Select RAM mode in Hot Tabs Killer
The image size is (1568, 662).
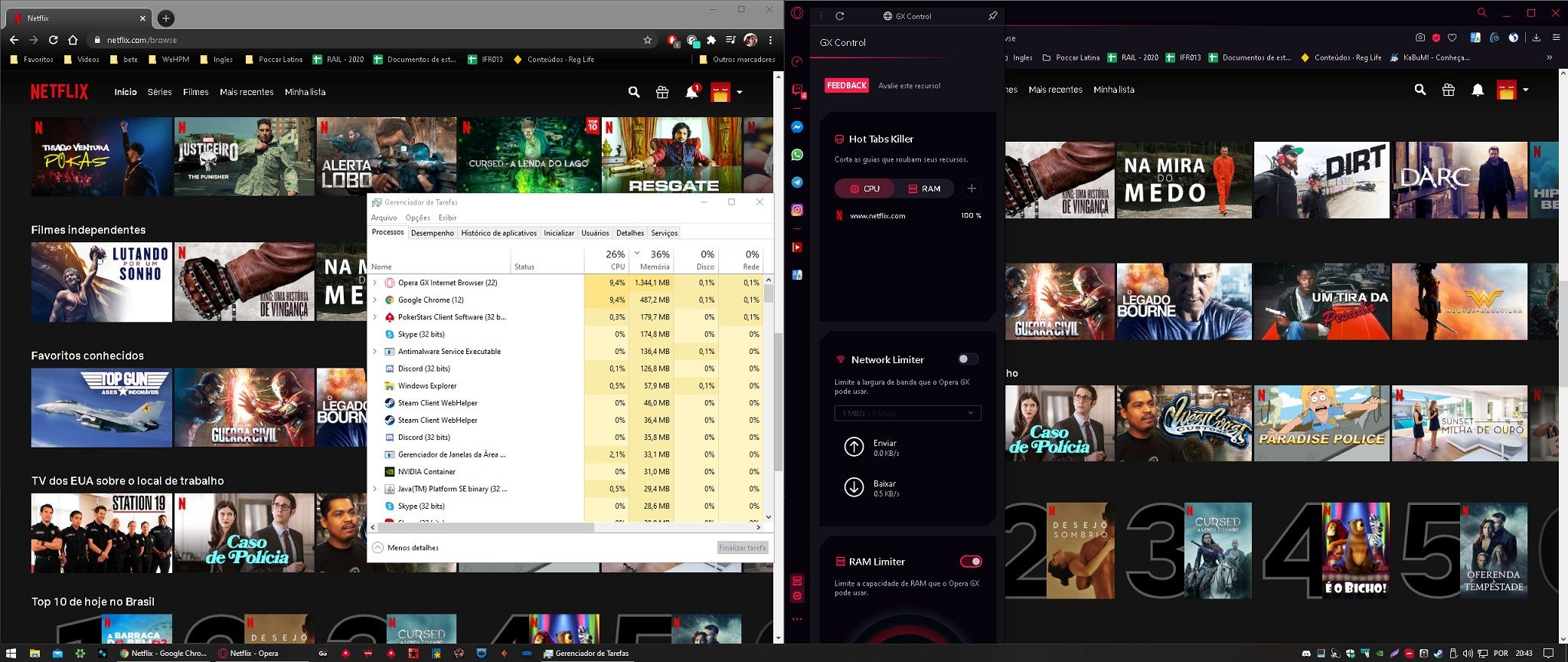[x=924, y=188]
